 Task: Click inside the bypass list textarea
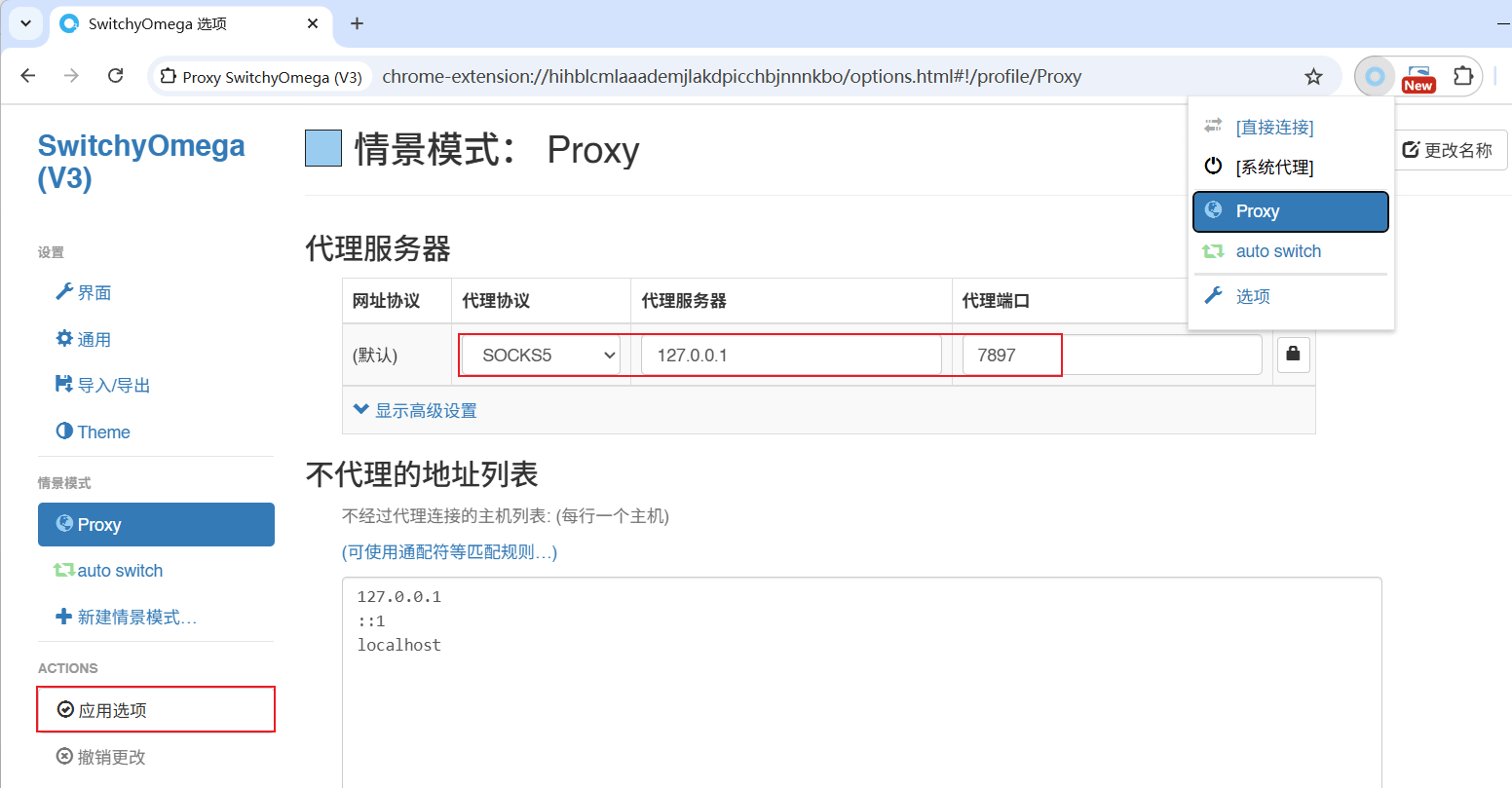pos(861,682)
